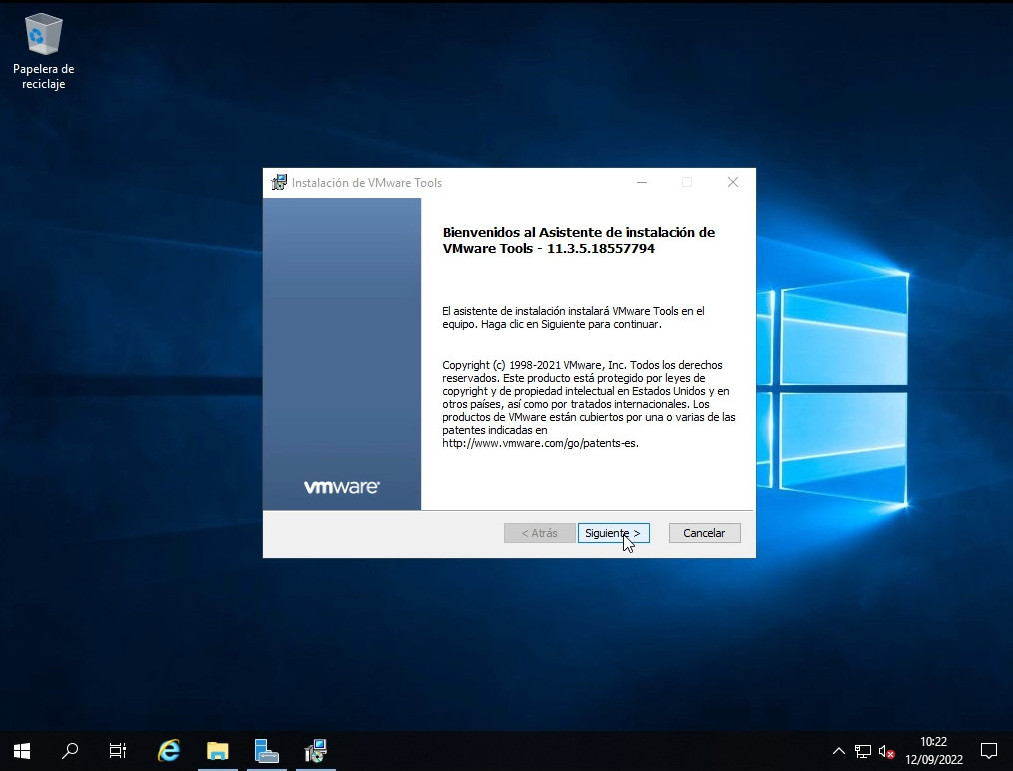The image size is (1013, 771).
Task: Click the installer icon in the title bar
Action: [279, 183]
